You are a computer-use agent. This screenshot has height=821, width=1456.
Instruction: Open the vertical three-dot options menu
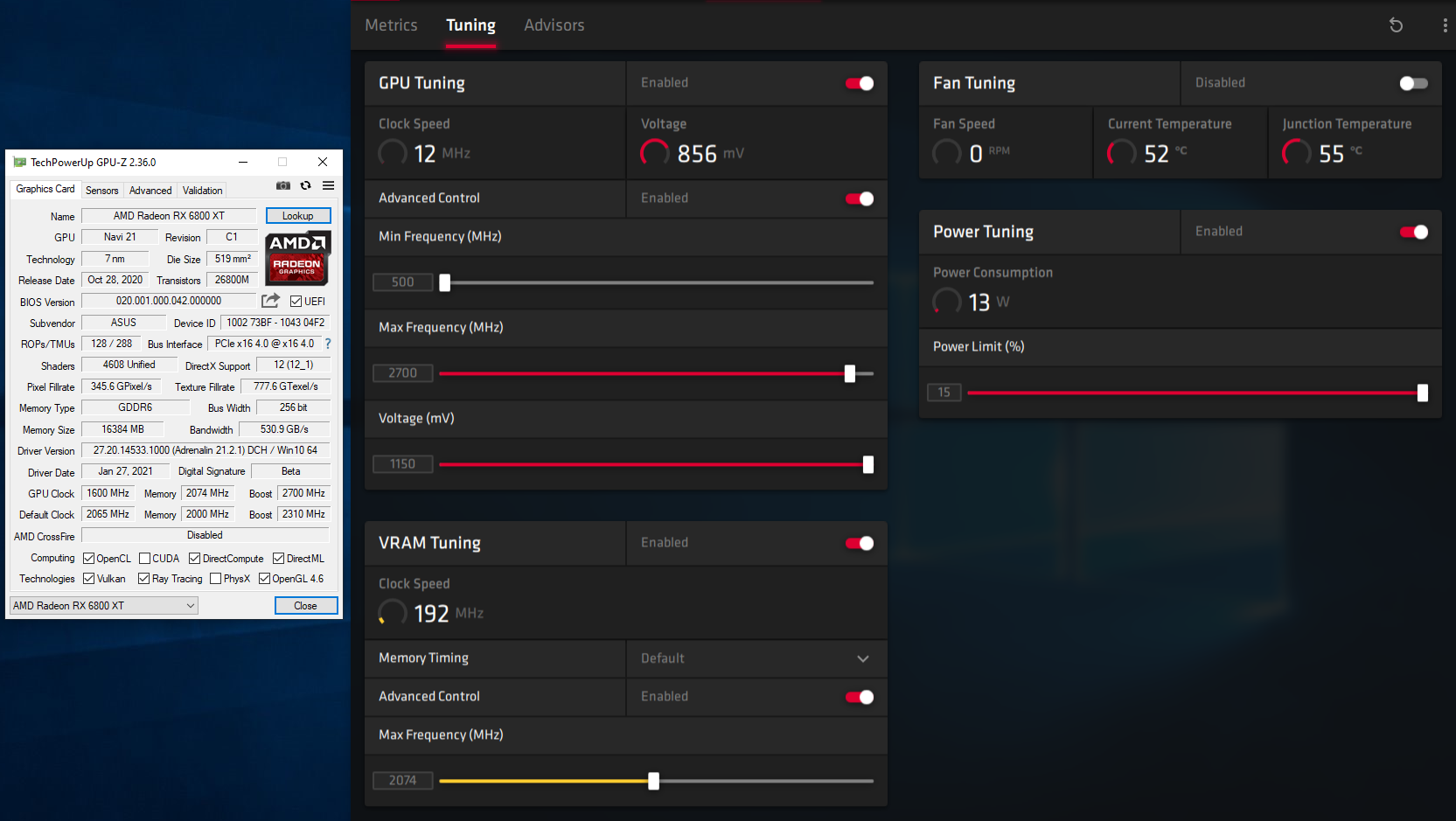tap(1445, 25)
